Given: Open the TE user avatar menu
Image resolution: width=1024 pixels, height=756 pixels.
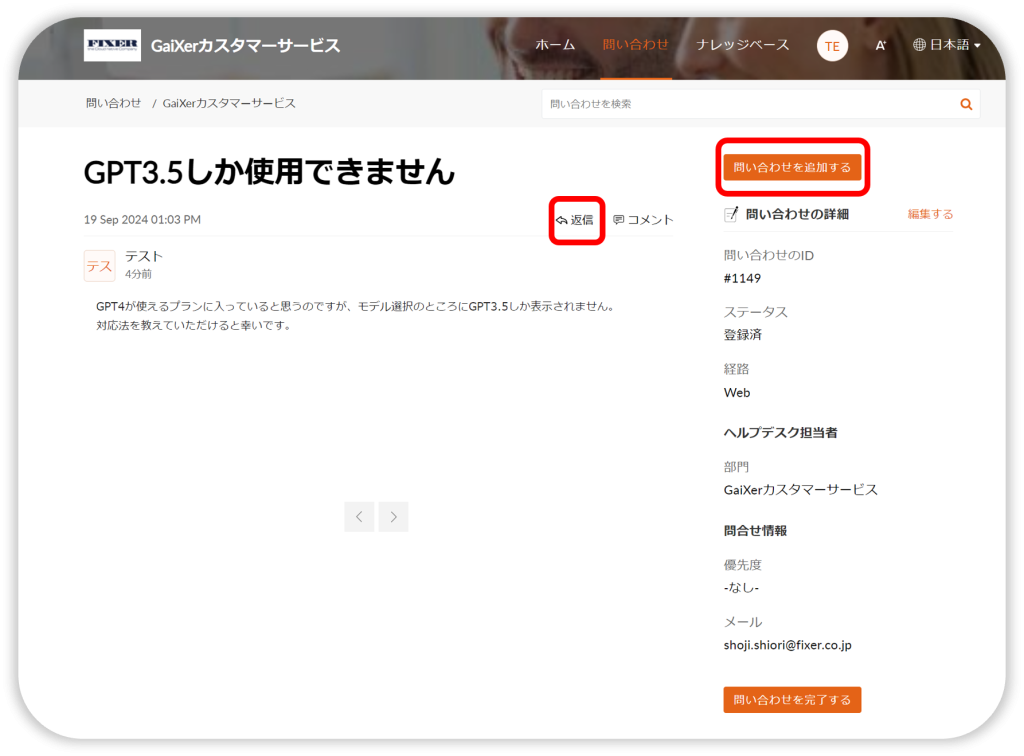Looking at the screenshot, I should pos(832,46).
